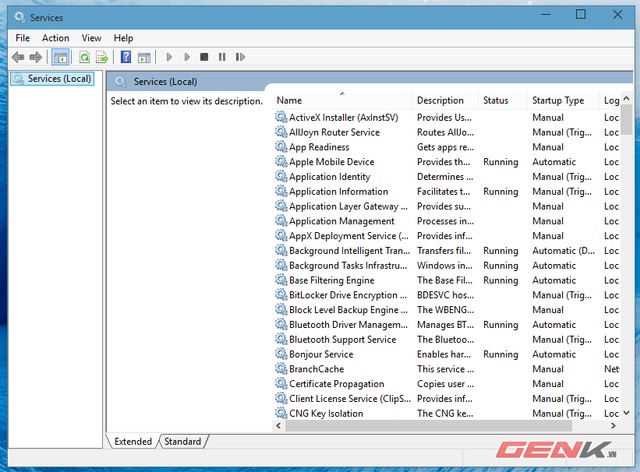
Task: Click Running status of Apple Mobile Device
Action: click(x=500, y=162)
